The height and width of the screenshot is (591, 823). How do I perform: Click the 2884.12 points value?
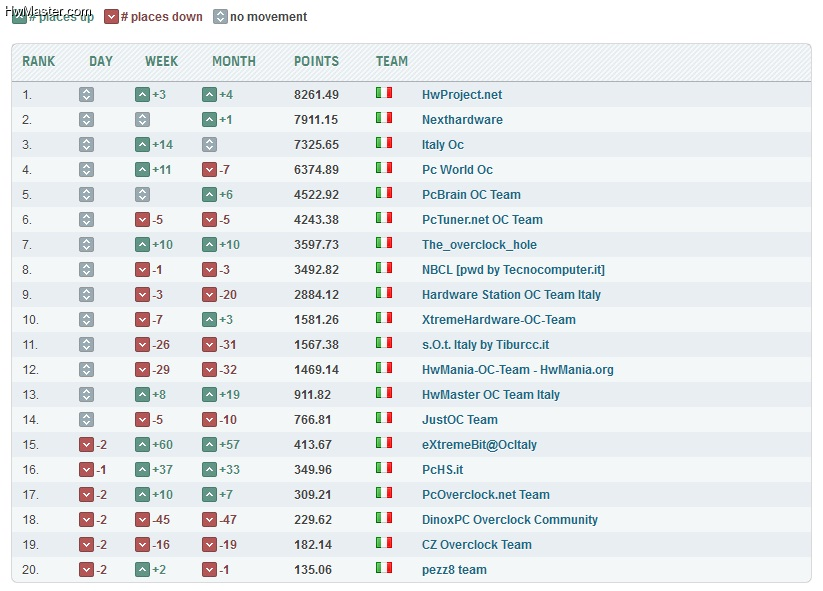(x=316, y=294)
